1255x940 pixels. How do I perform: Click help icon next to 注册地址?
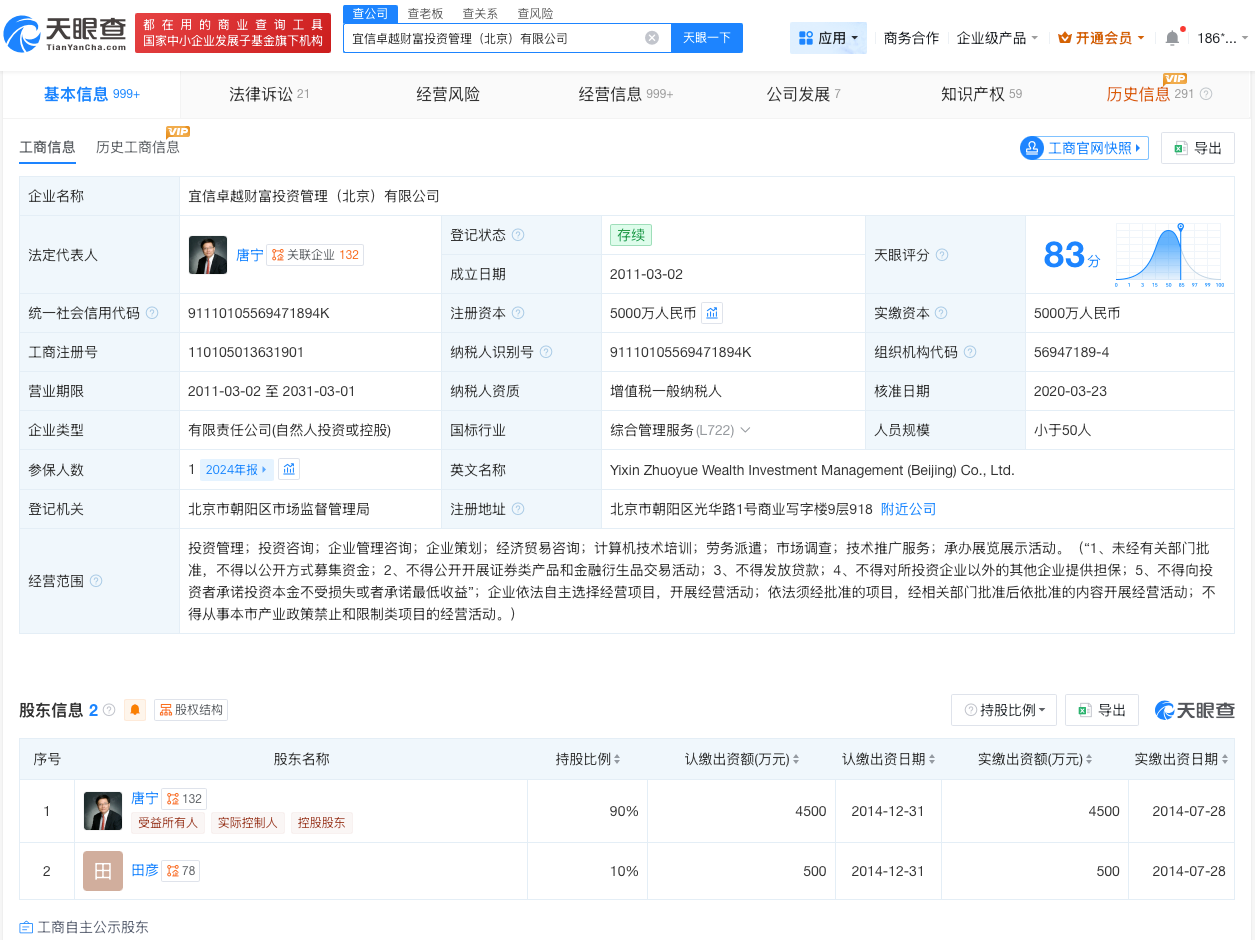(x=518, y=509)
